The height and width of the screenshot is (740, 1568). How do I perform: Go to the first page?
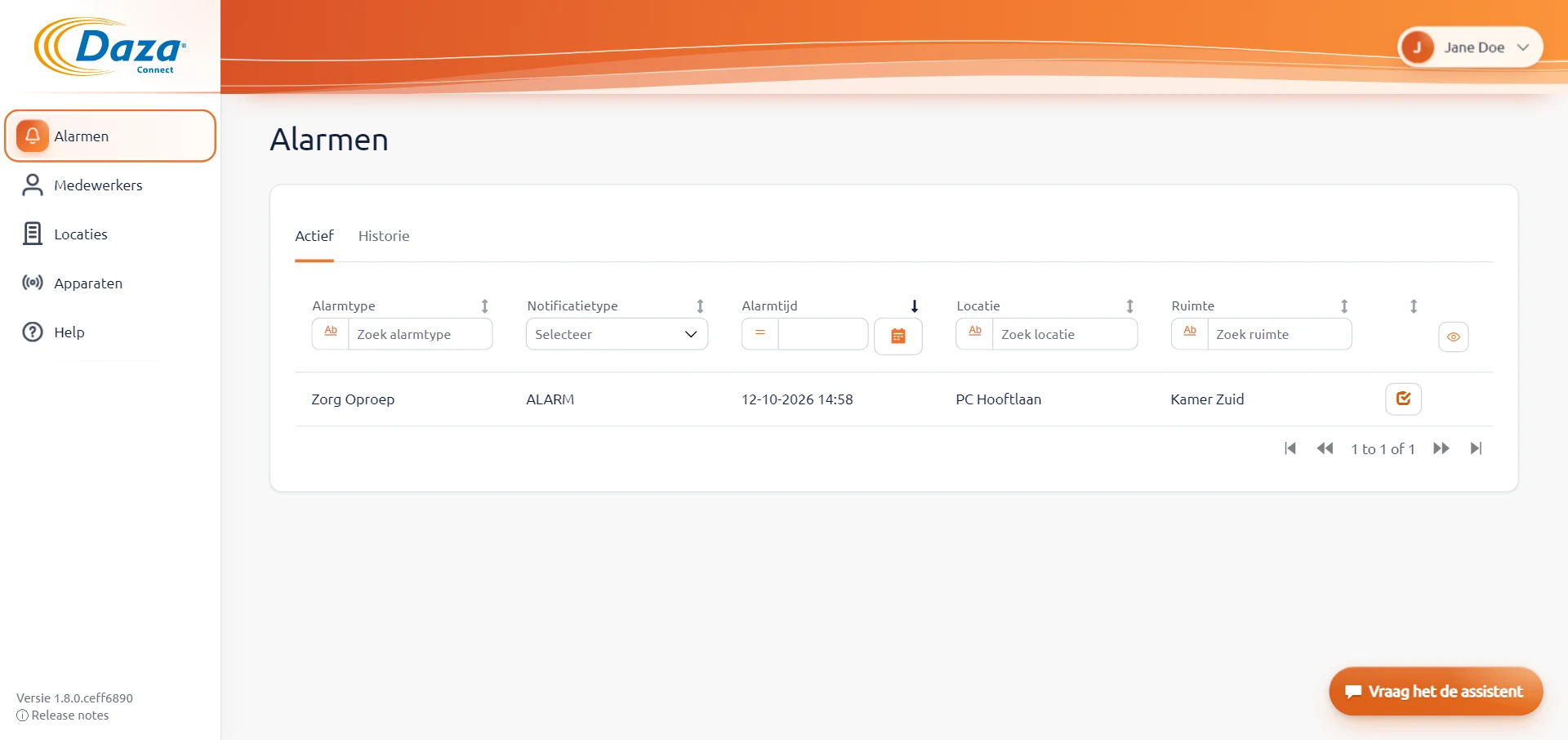pos(1290,448)
